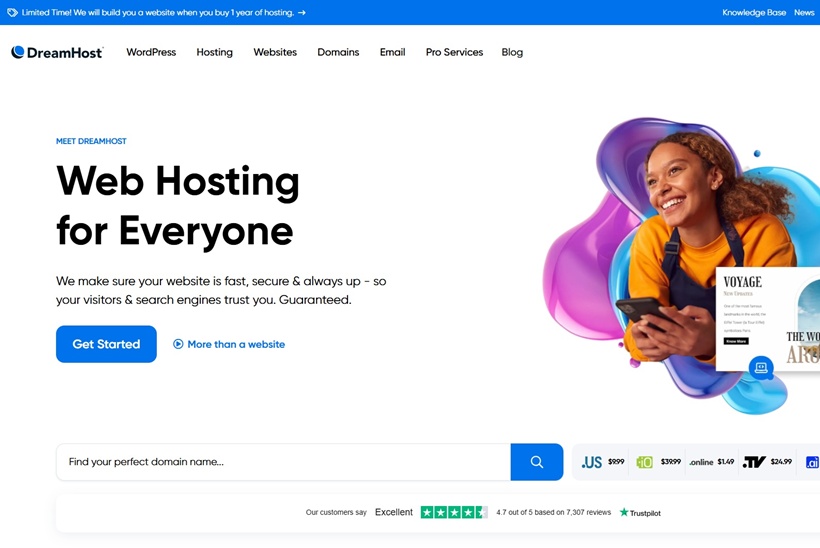Click the arrow after the hosting promo text
The height and width of the screenshot is (548, 820).
pyautogui.click(x=302, y=13)
